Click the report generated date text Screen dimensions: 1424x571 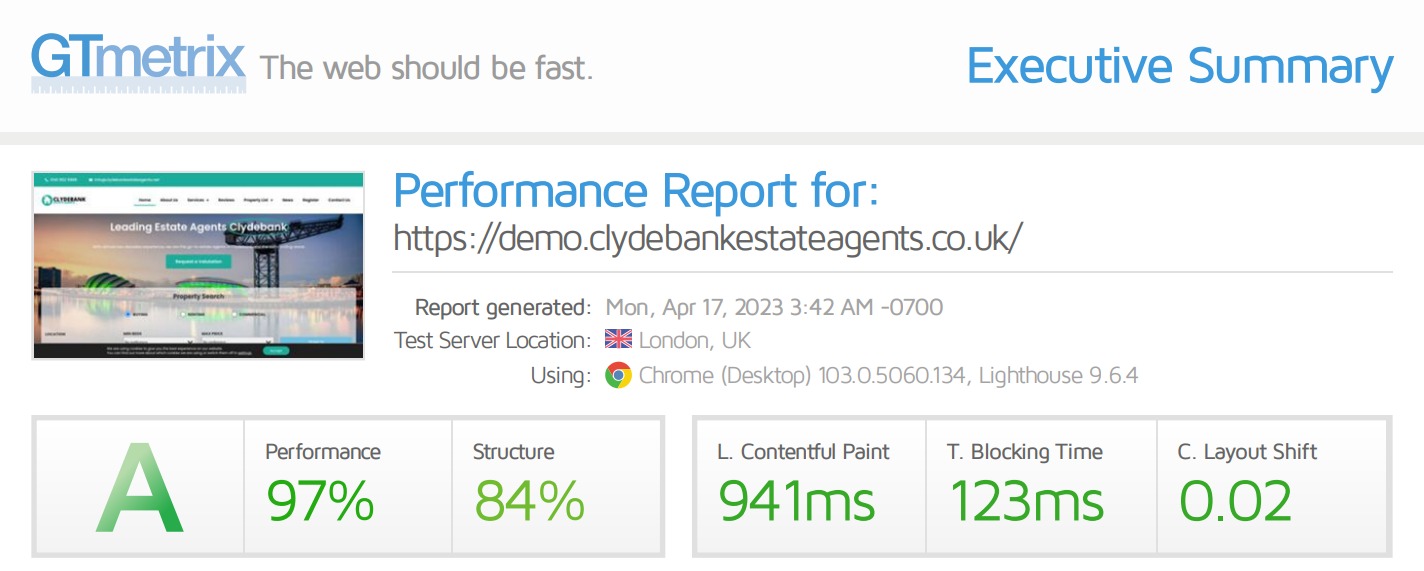click(774, 307)
